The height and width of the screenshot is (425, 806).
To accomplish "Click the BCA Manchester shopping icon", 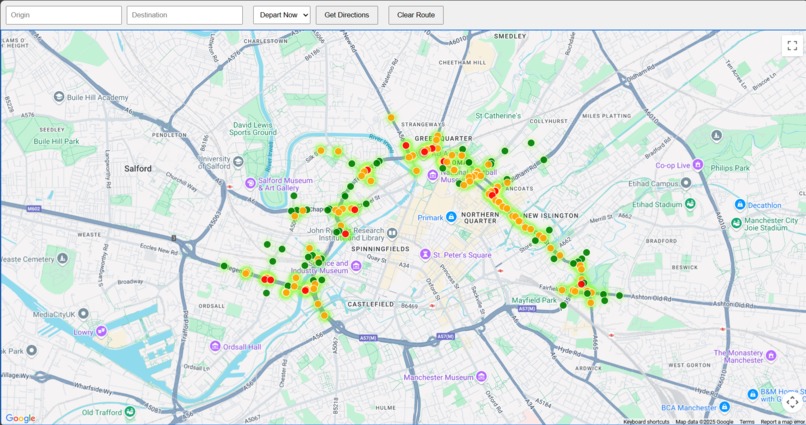I will tap(725, 407).
